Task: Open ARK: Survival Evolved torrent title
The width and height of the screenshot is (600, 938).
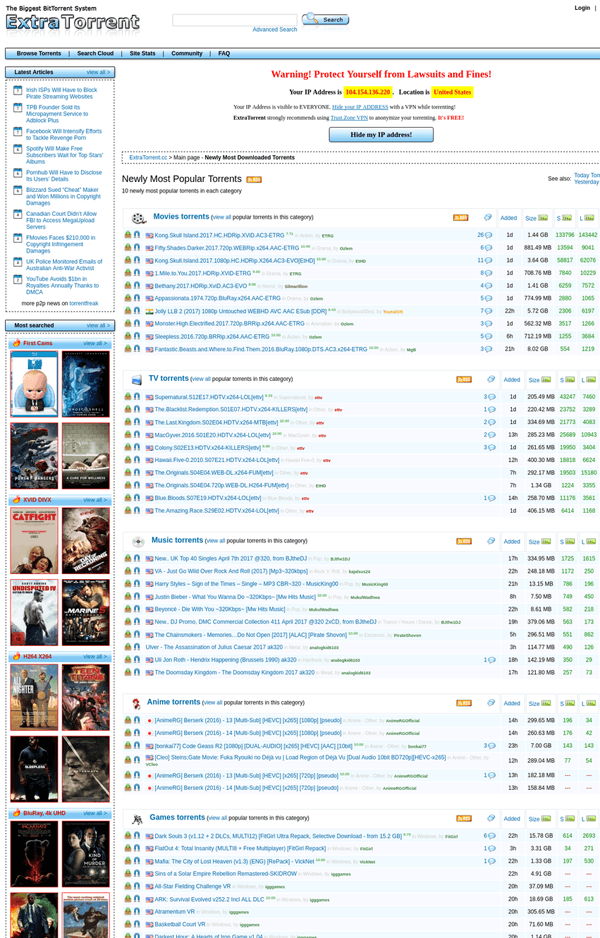Action: point(209,899)
